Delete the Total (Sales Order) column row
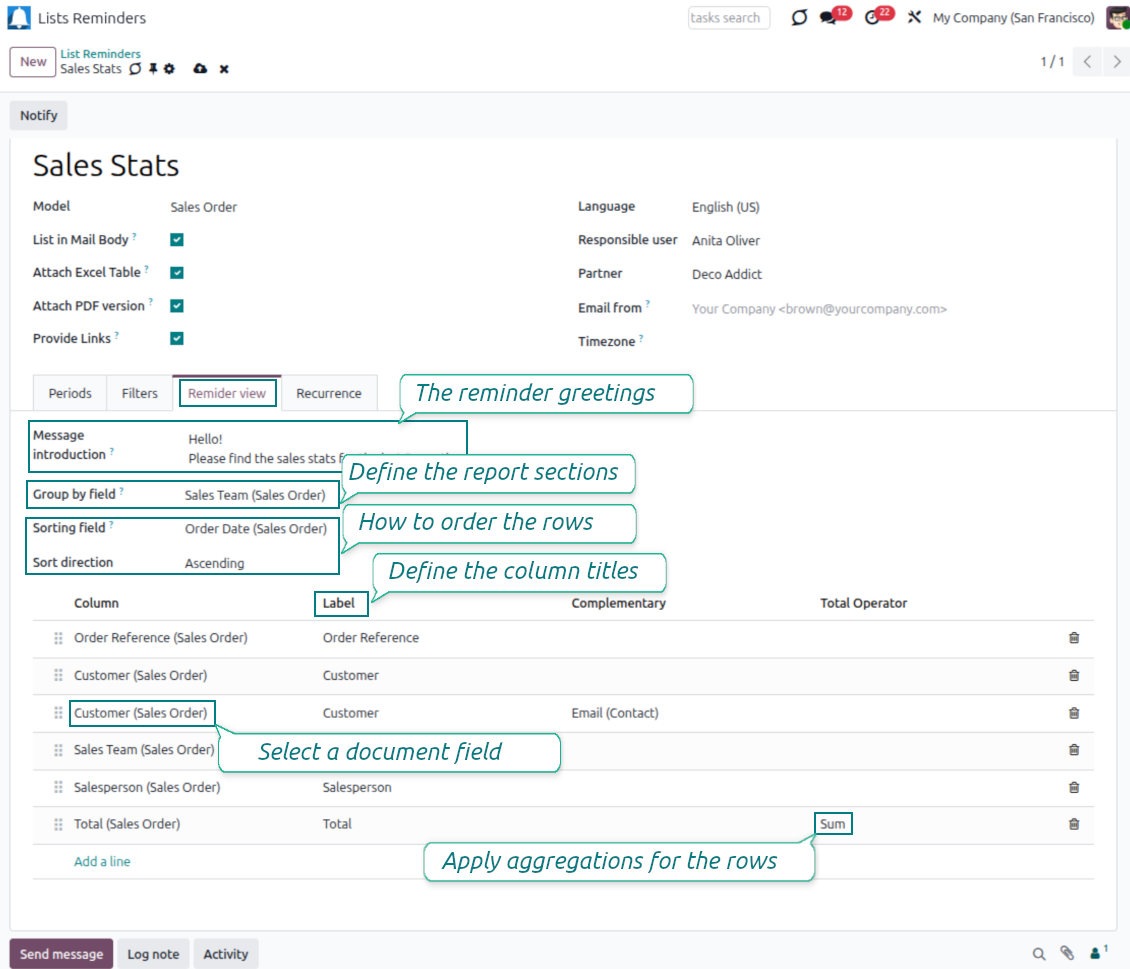This screenshot has height=969, width=1130. point(1074,824)
